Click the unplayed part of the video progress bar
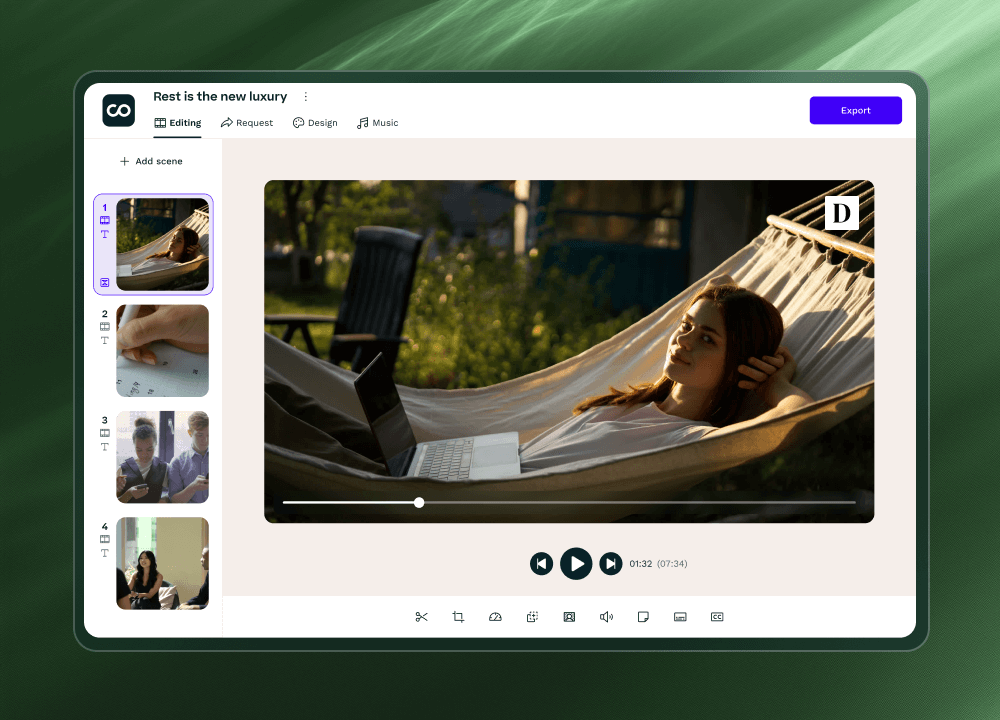Viewport: 1000px width, 720px height. pos(640,503)
